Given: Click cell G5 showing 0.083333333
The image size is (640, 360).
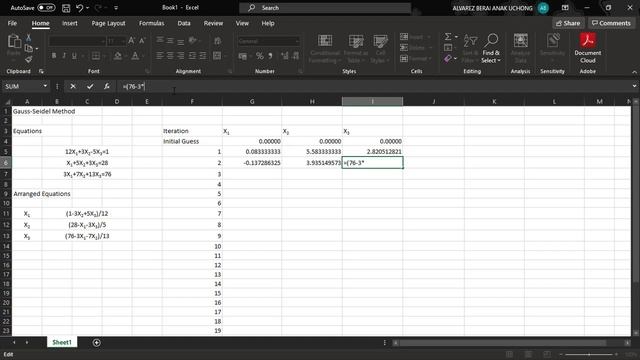Looking at the screenshot, I should 252,151.
